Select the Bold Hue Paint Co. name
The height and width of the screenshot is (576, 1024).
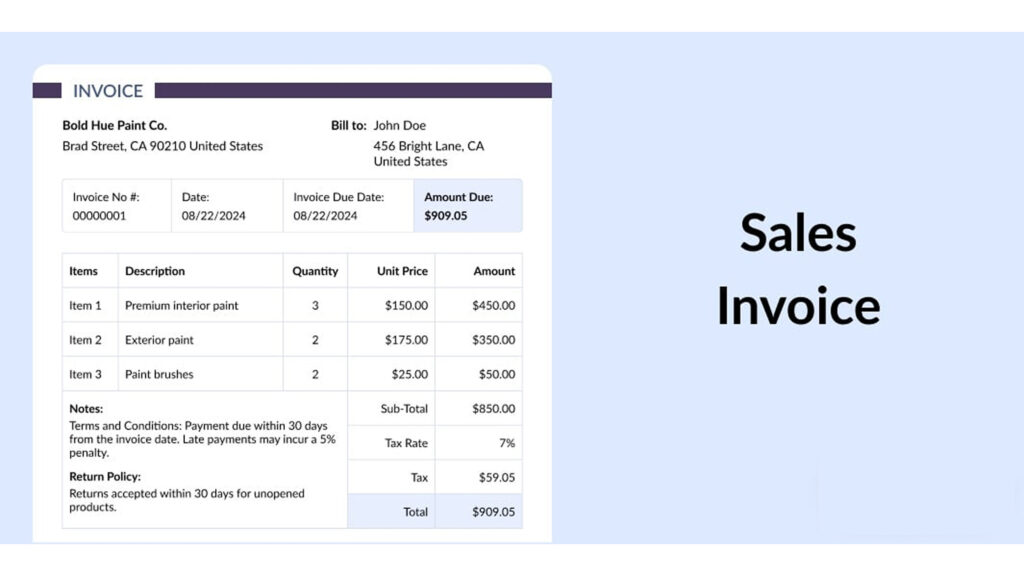(115, 125)
